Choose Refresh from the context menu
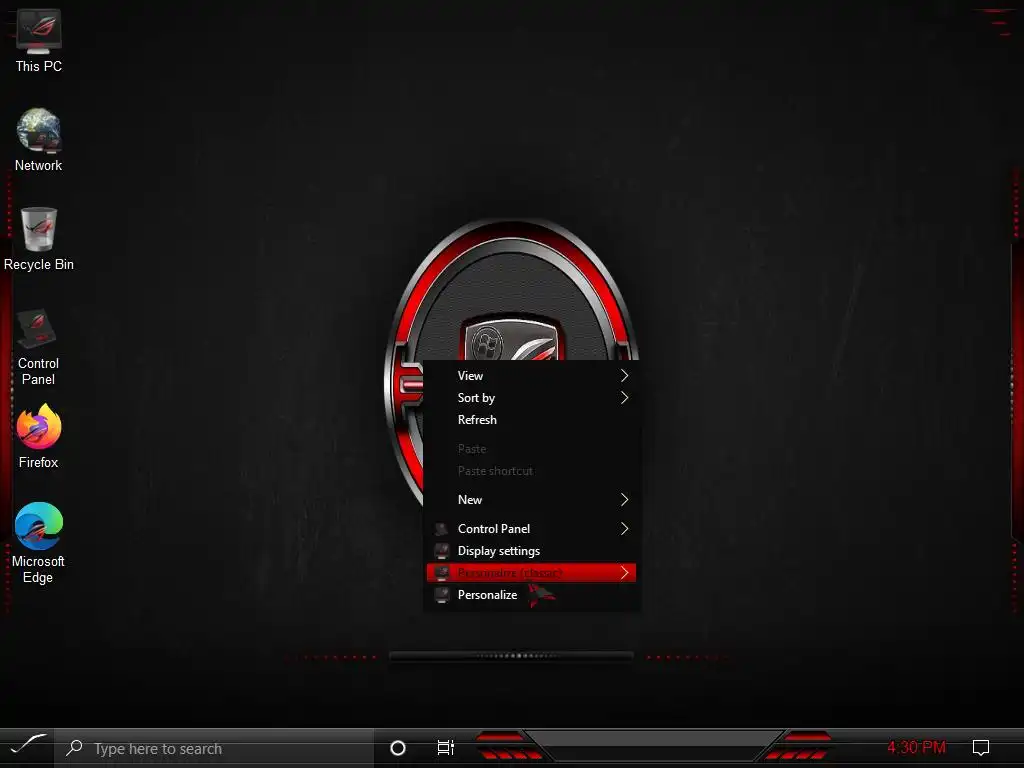 click(x=531, y=420)
